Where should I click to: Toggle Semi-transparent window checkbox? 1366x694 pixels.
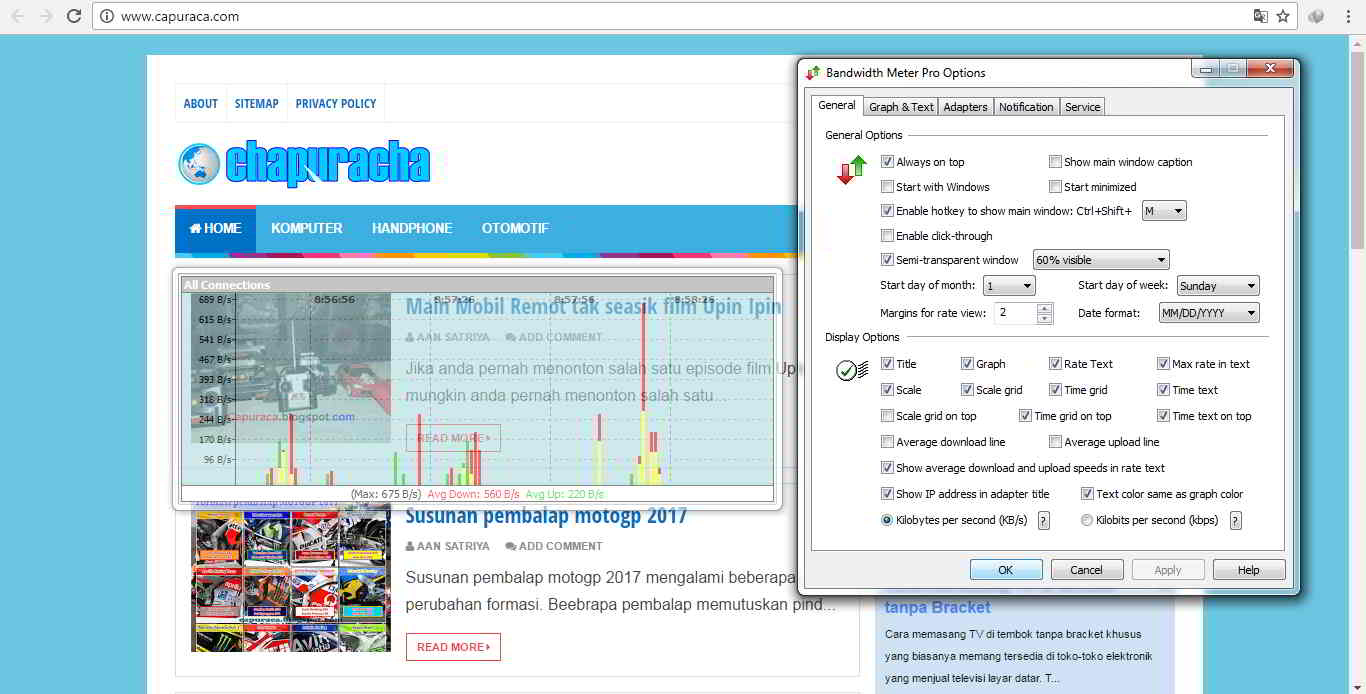(x=887, y=260)
